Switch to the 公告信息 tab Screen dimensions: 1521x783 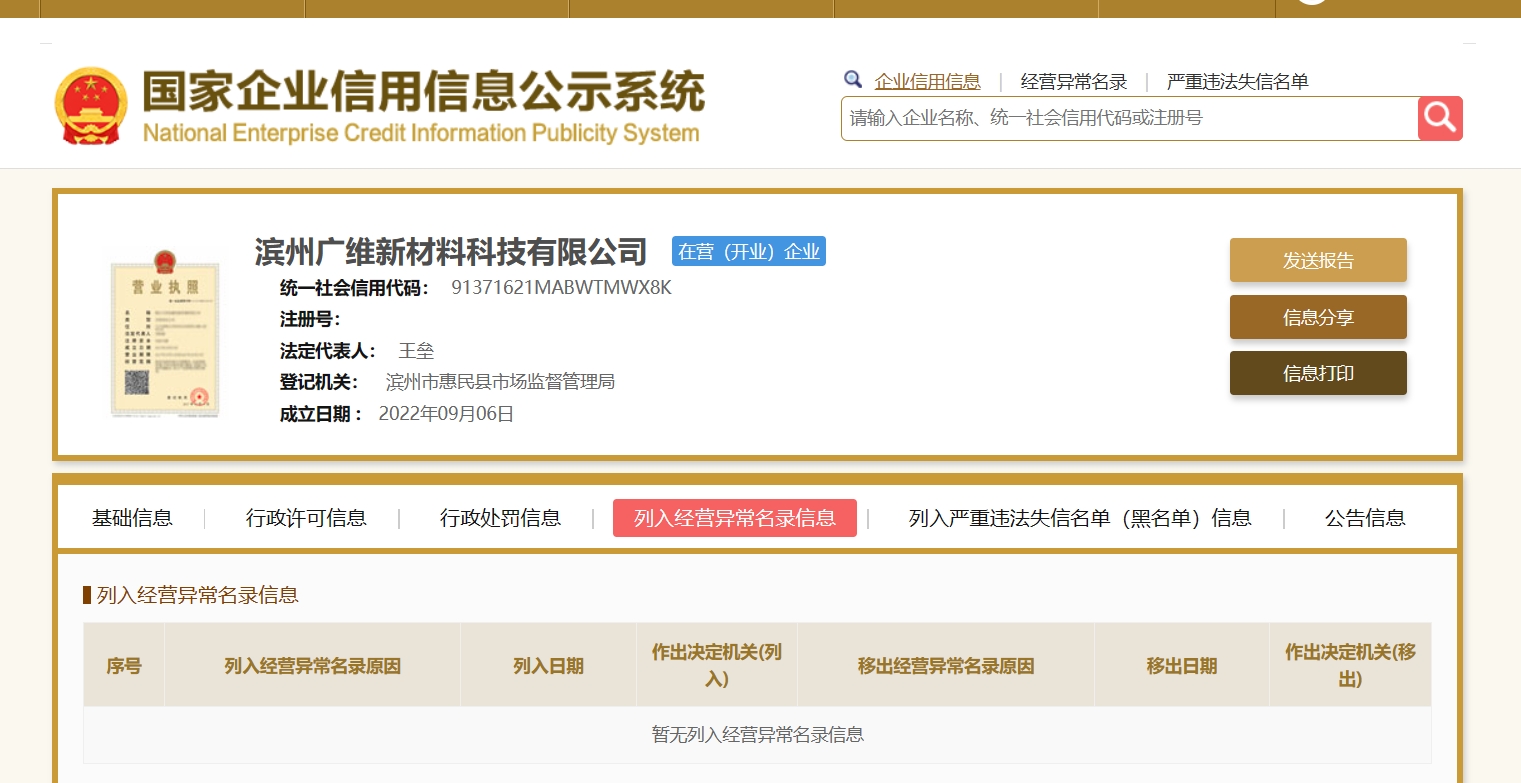point(1365,518)
